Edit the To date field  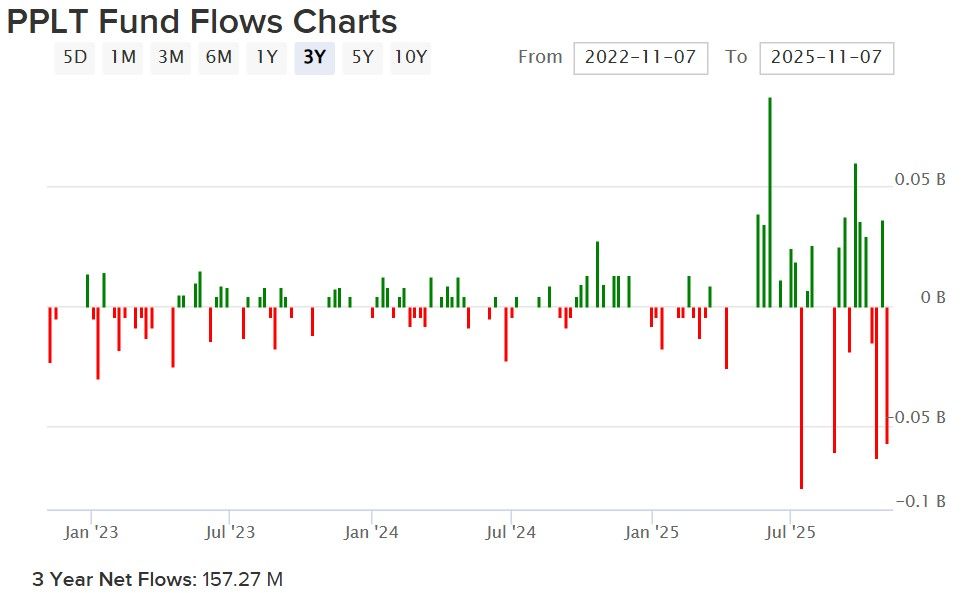[826, 57]
